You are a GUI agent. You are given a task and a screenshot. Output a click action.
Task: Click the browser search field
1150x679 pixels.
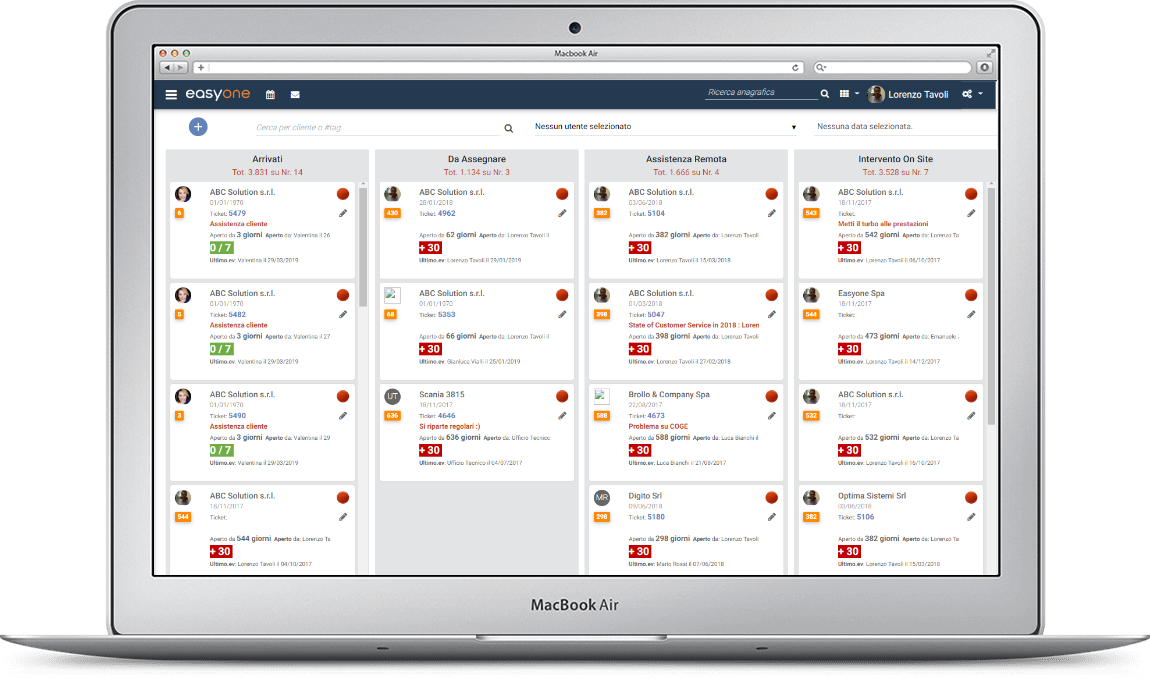[893, 67]
